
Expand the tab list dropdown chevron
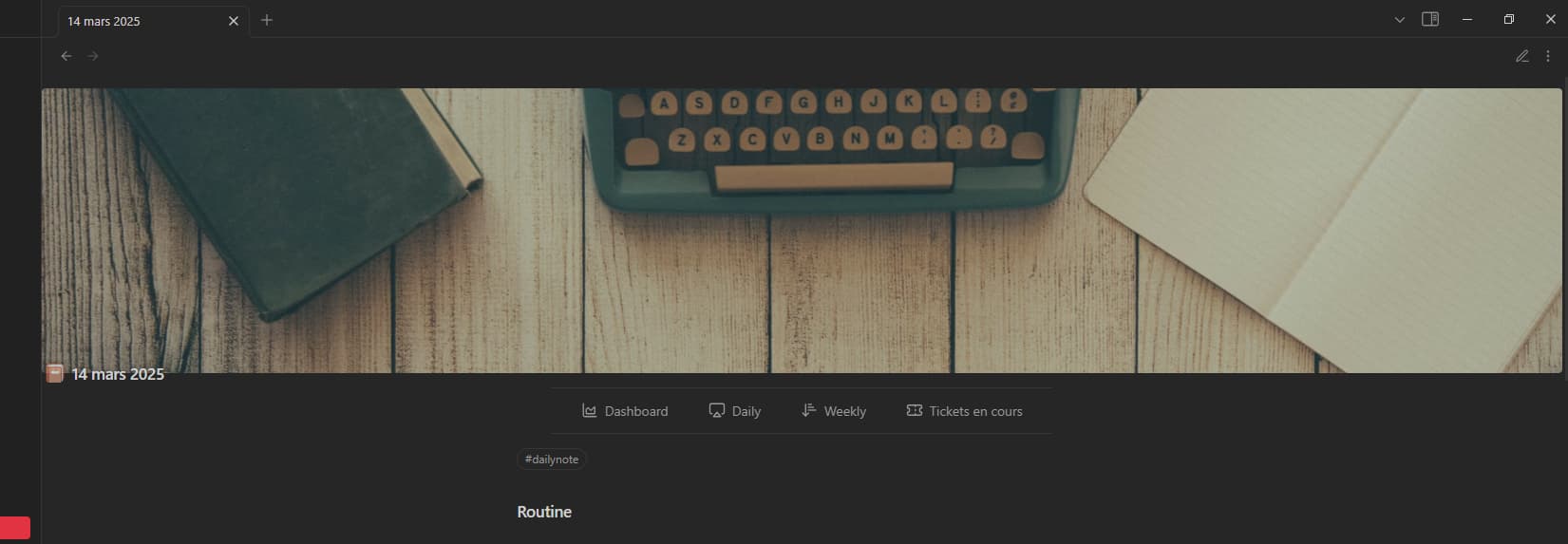click(x=1399, y=20)
